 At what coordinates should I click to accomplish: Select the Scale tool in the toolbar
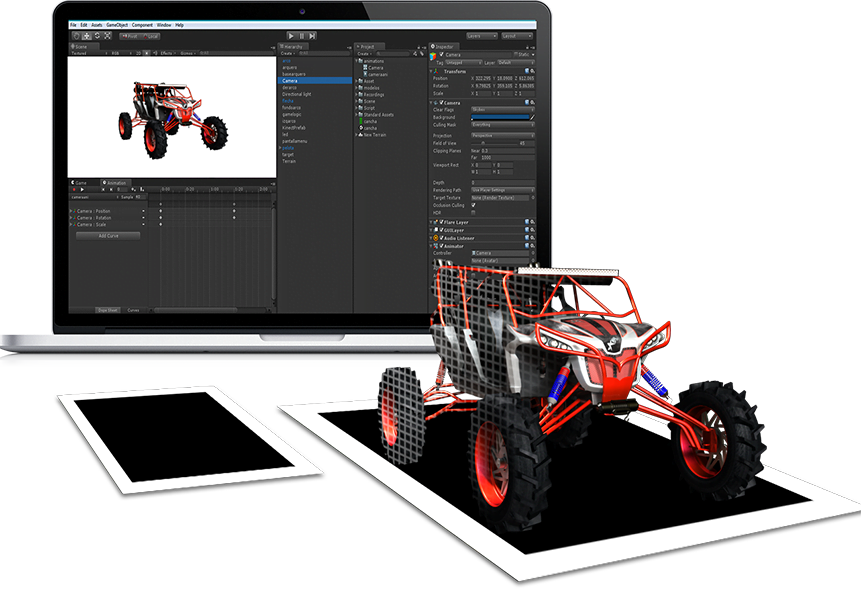coord(106,37)
